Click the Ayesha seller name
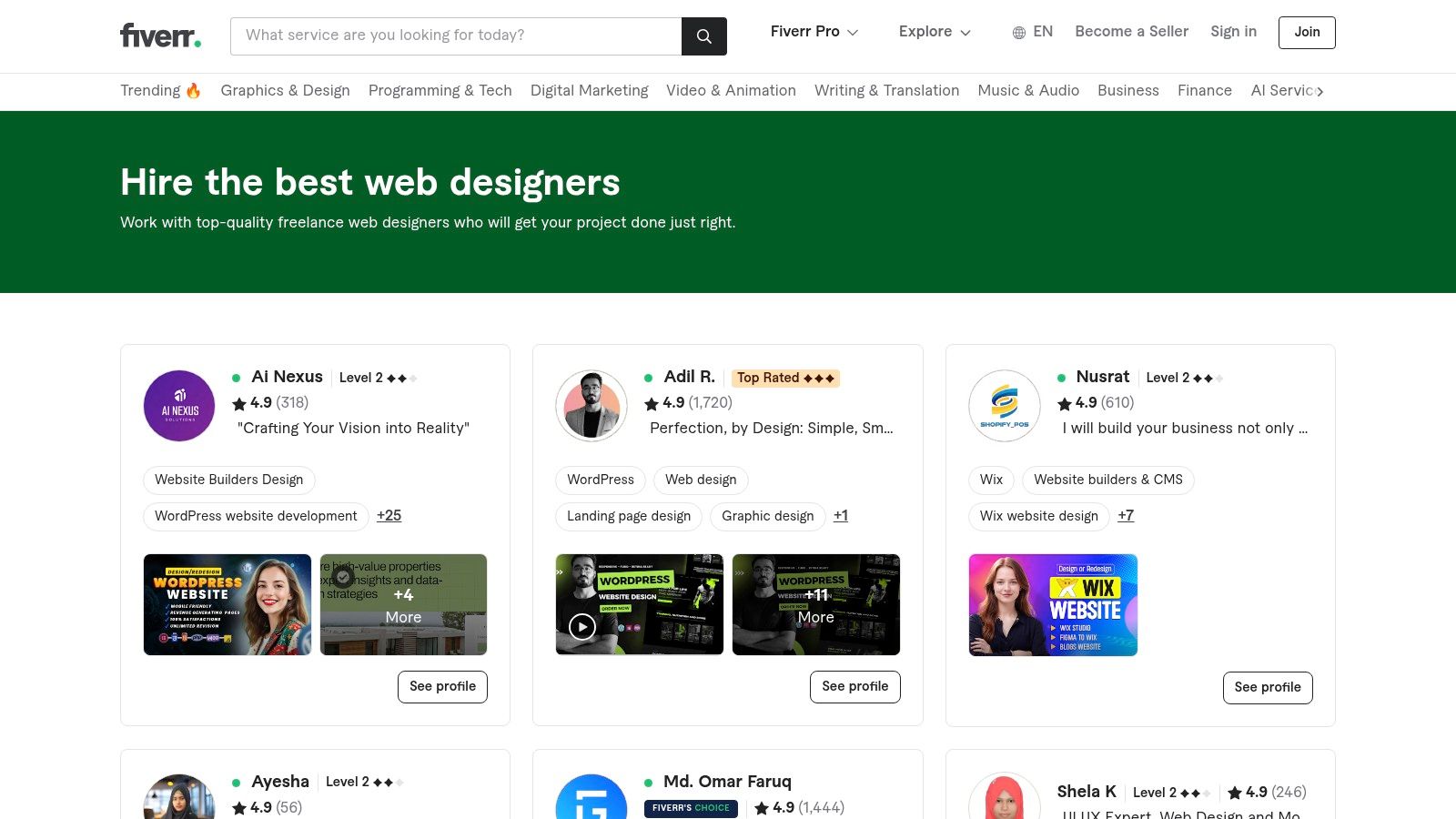 coord(280,782)
